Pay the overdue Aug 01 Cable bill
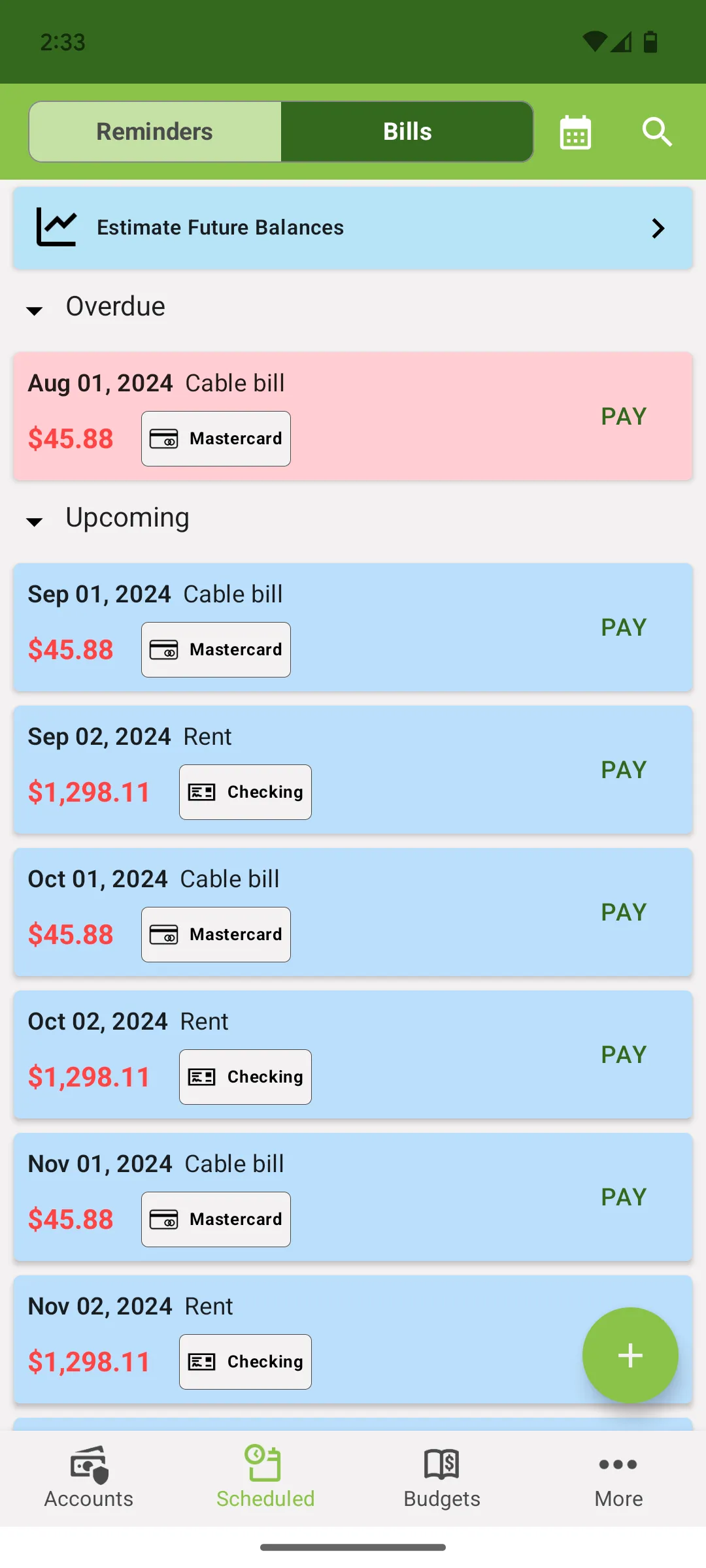706x1568 pixels. click(624, 416)
